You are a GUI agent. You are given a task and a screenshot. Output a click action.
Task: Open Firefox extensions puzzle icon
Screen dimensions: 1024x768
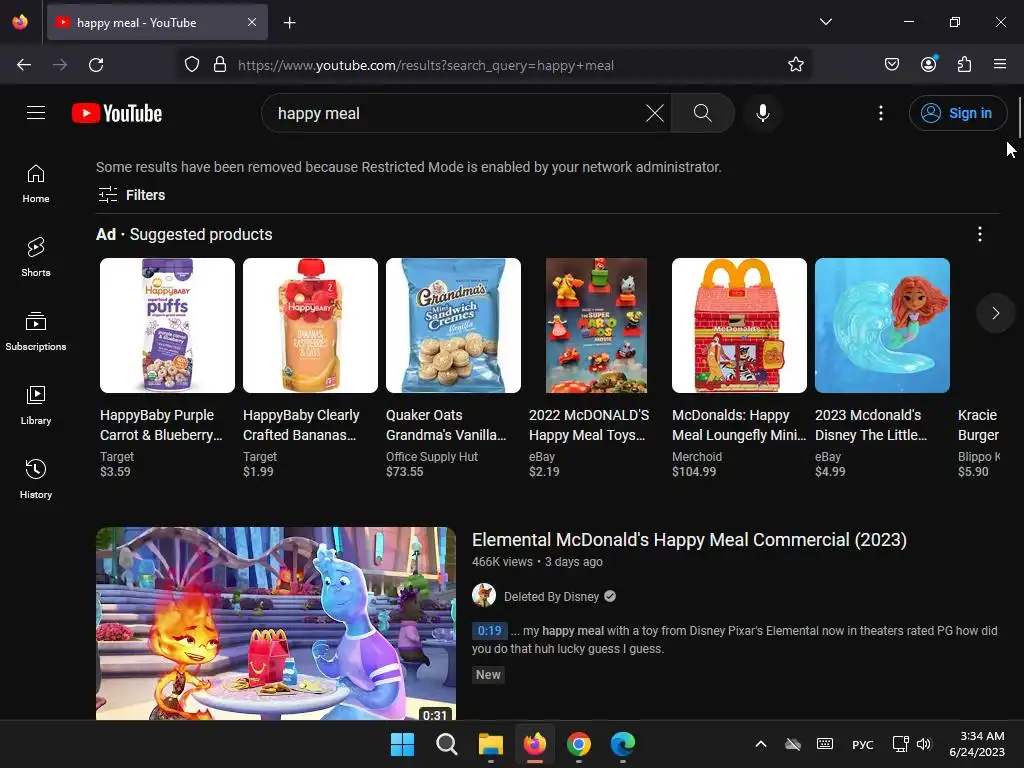pyautogui.click(x=964, y=64)
